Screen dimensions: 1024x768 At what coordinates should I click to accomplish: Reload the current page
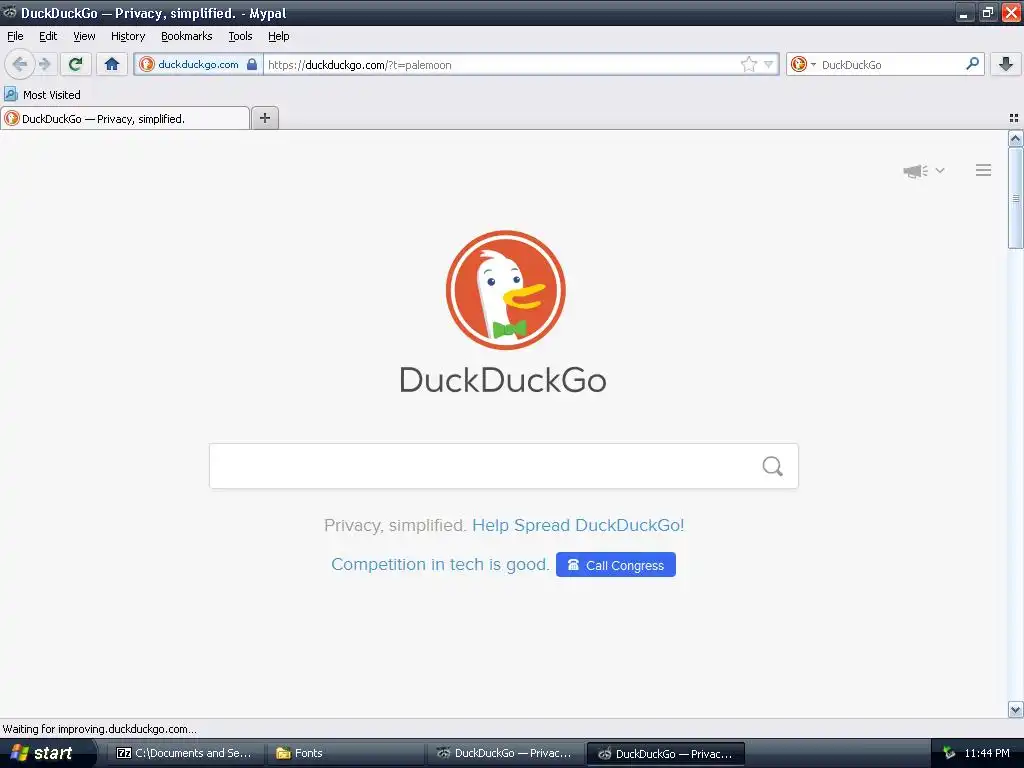tap(76, 64)
